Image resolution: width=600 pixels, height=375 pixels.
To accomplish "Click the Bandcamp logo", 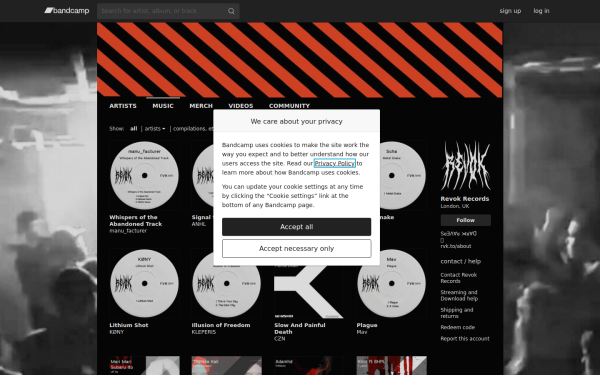I will point(67,11).
